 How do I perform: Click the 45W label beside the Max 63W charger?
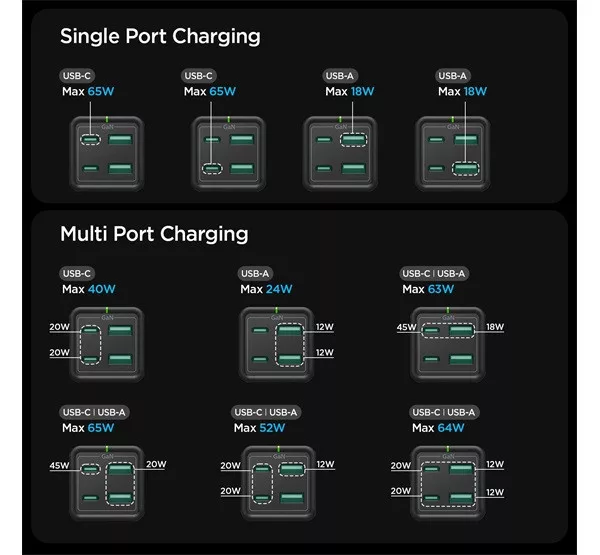point(406,327)
